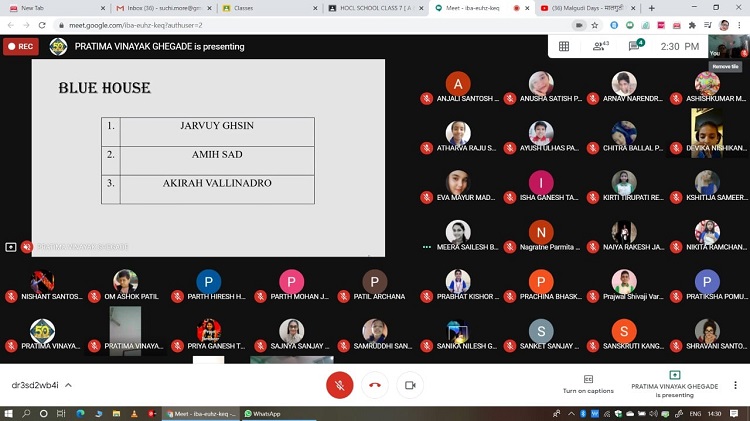
Task: Open the Chrome extensions puzzle icon
Action: (692, 25)
